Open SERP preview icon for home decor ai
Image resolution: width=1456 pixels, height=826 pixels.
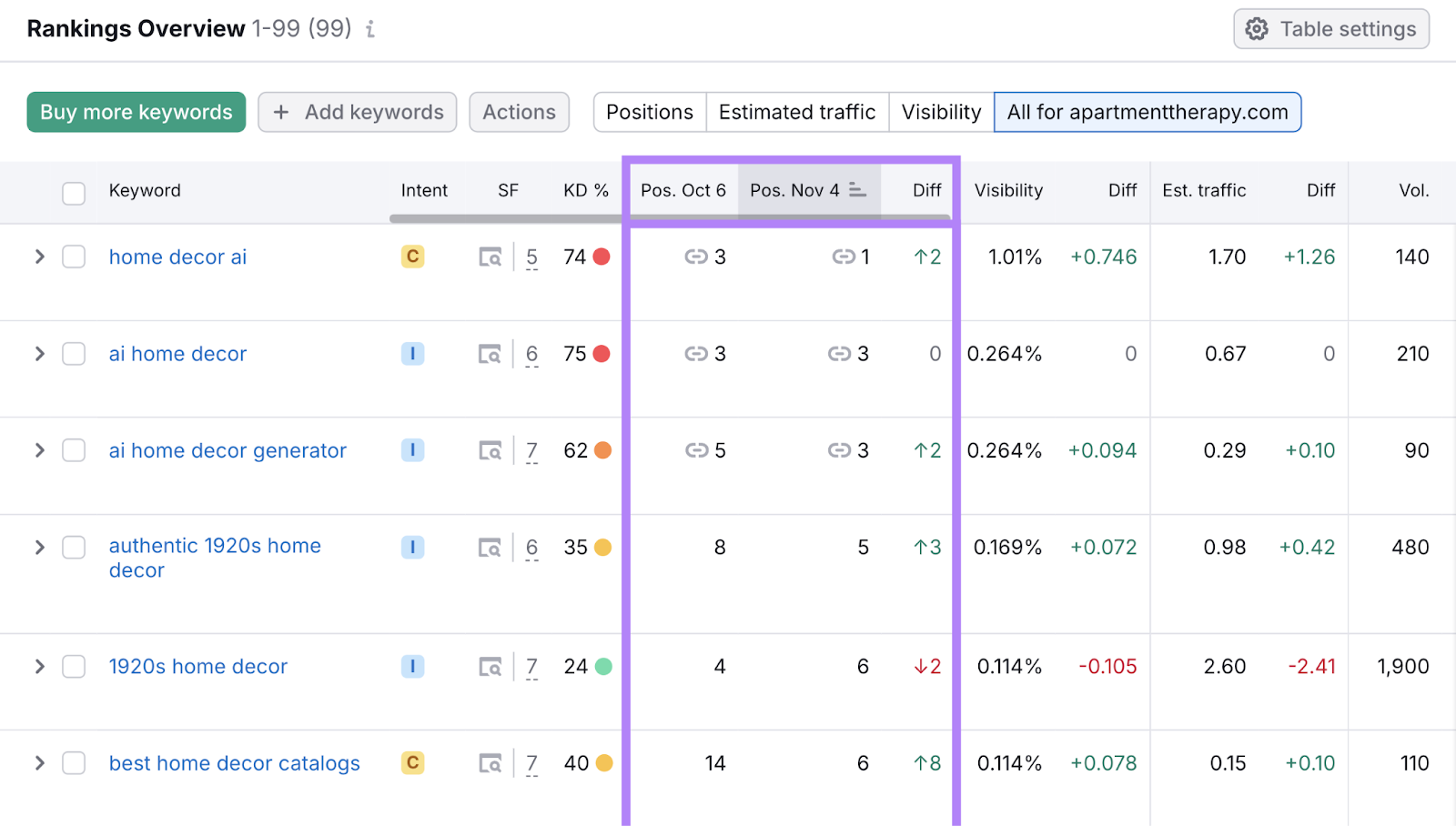point(490,257)
